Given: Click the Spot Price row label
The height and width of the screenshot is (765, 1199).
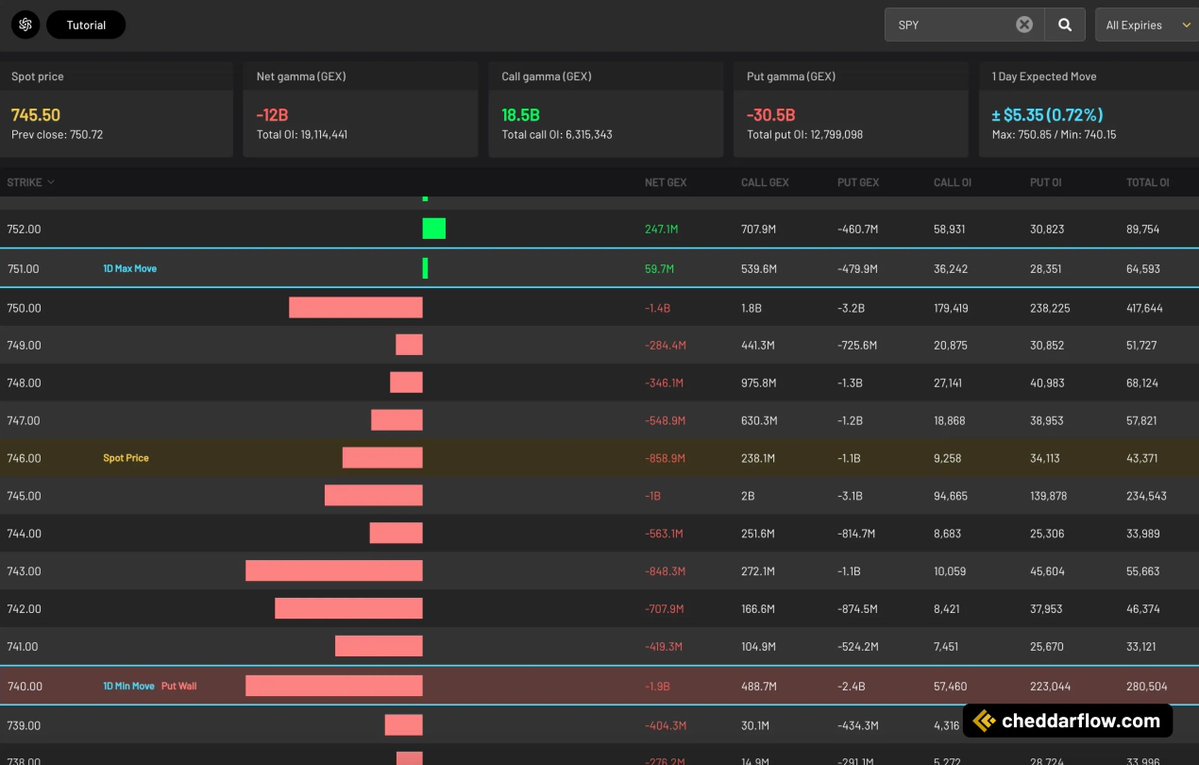Looking at the screenshot, I should click(126, 457).
